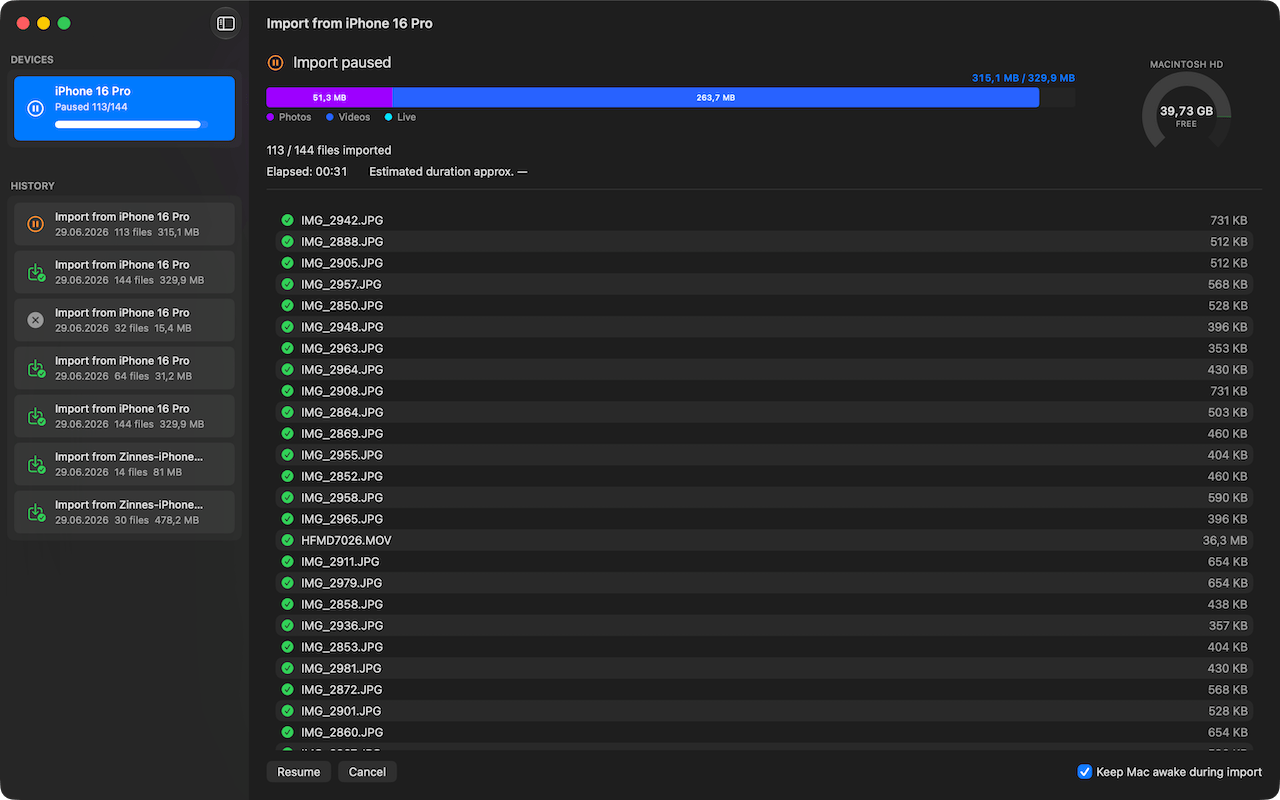Select the IMG_2850.JPG file name
Image resolution: width=1280 pixels, height=800 pixels.
pyautogui.click(x=342, y=305)
